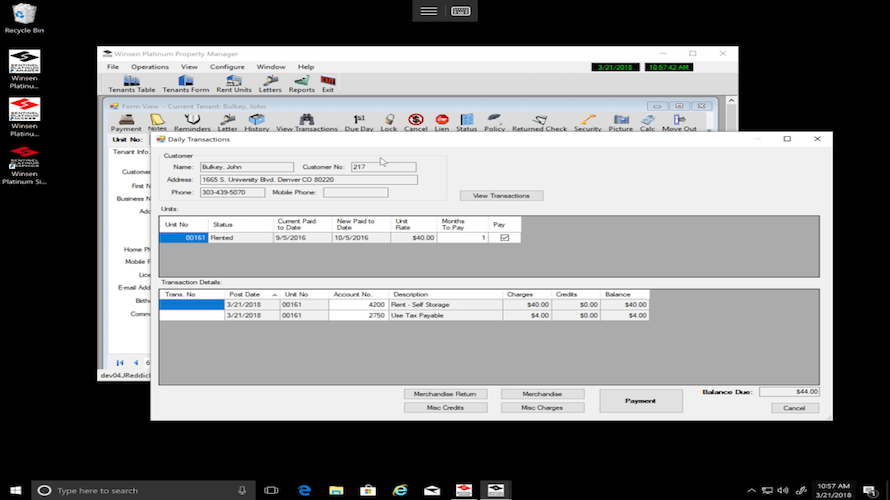Open the Tenants Form toolbar icon
Screen dimensions: 890x500
(x=186, y=84)
